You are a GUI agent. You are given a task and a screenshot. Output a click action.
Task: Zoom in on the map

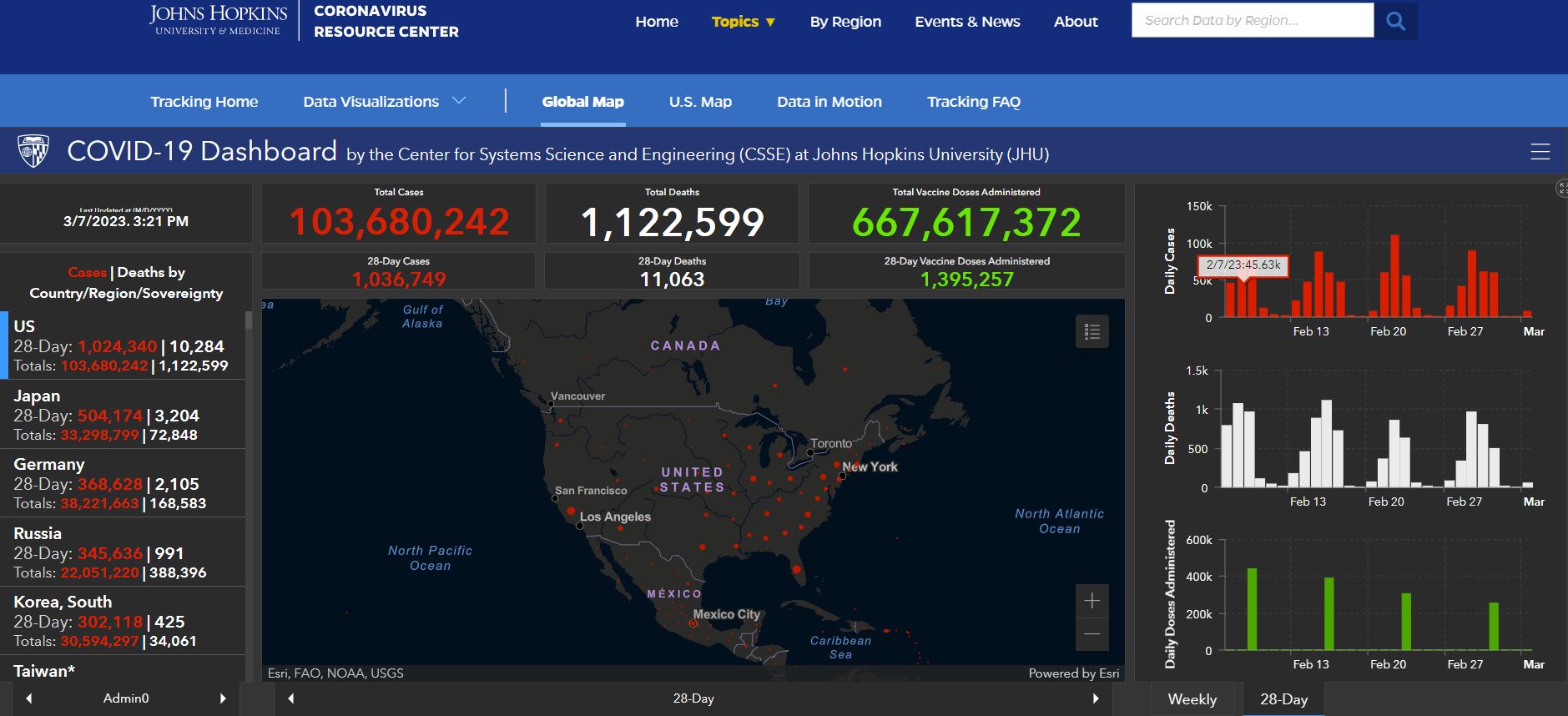pyautogui.click(x=1092, y=601)
